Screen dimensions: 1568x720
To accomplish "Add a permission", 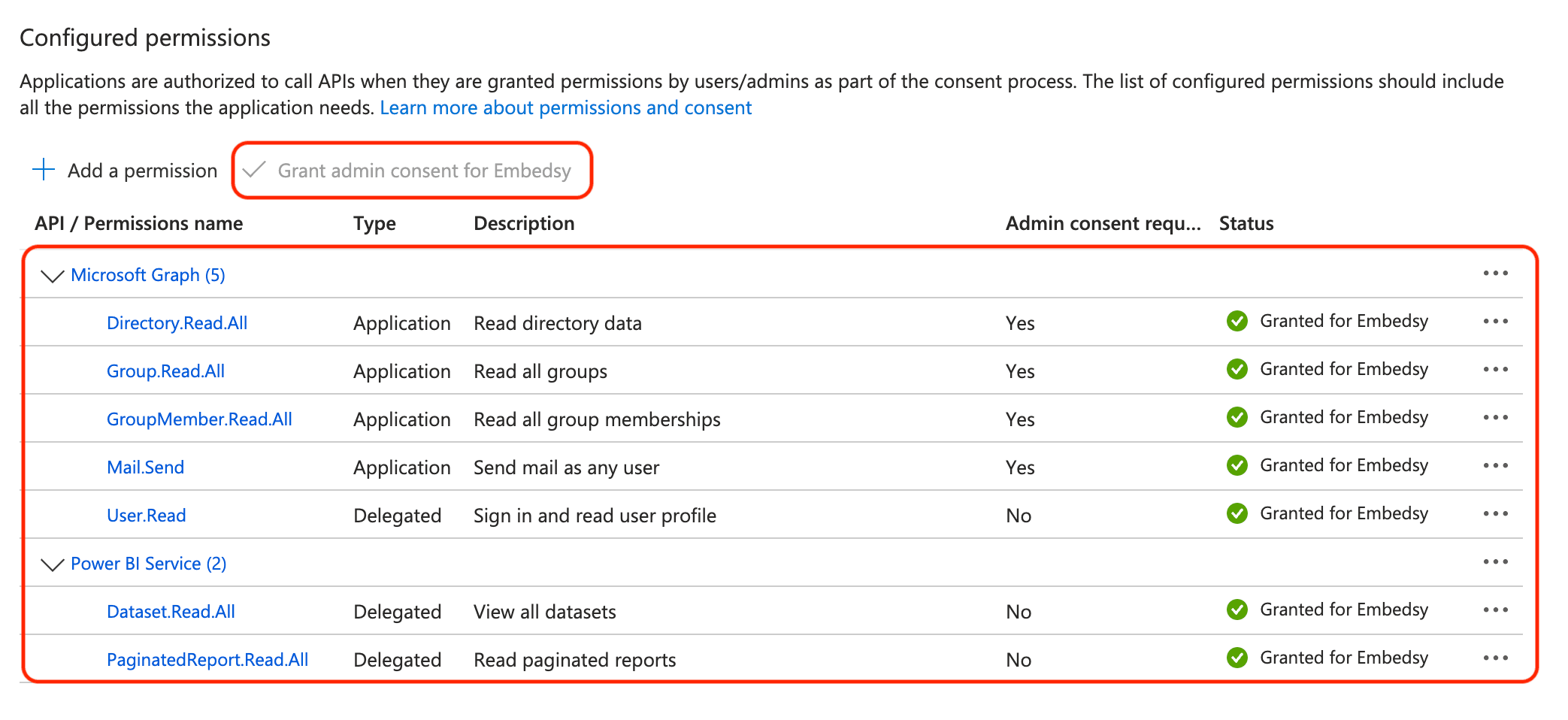I will pos(125,171).
